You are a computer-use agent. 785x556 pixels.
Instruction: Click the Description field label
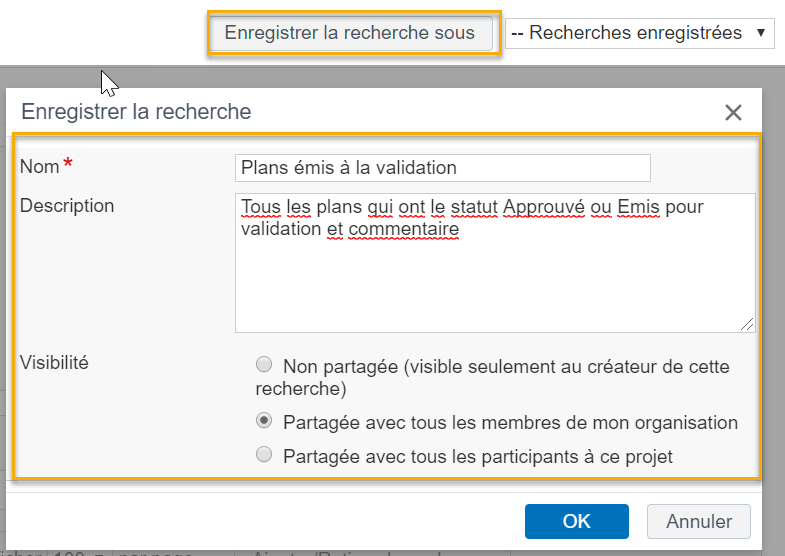pos(67,206)
